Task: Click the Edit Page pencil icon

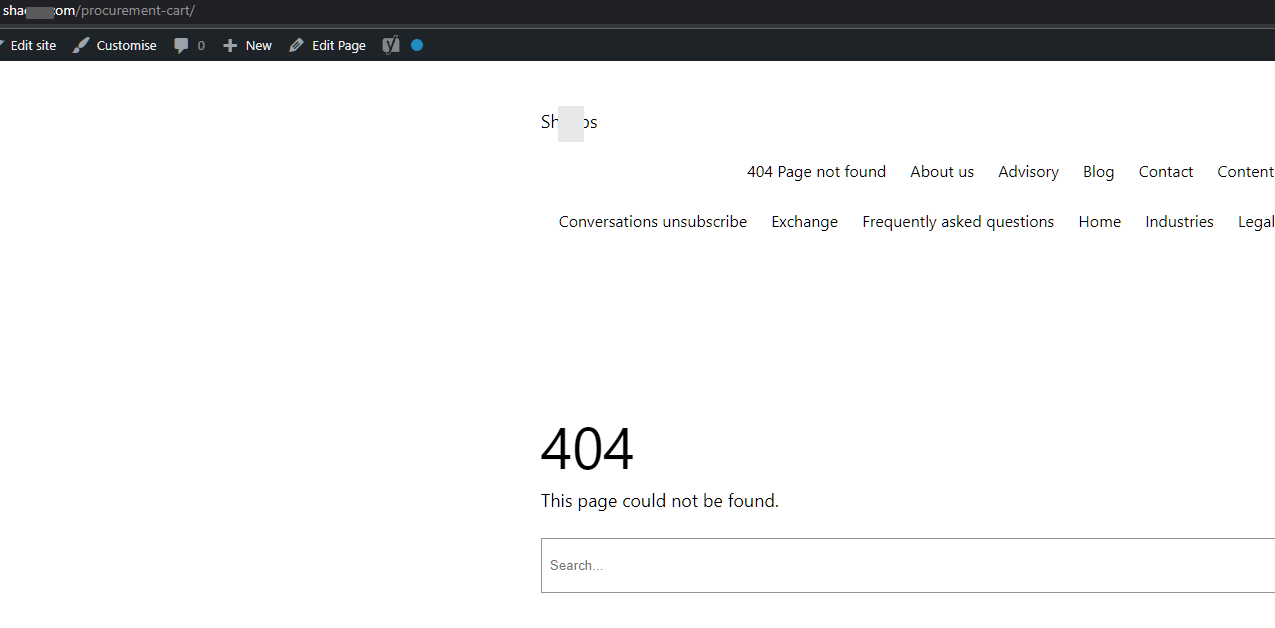Action: point(296,45)
